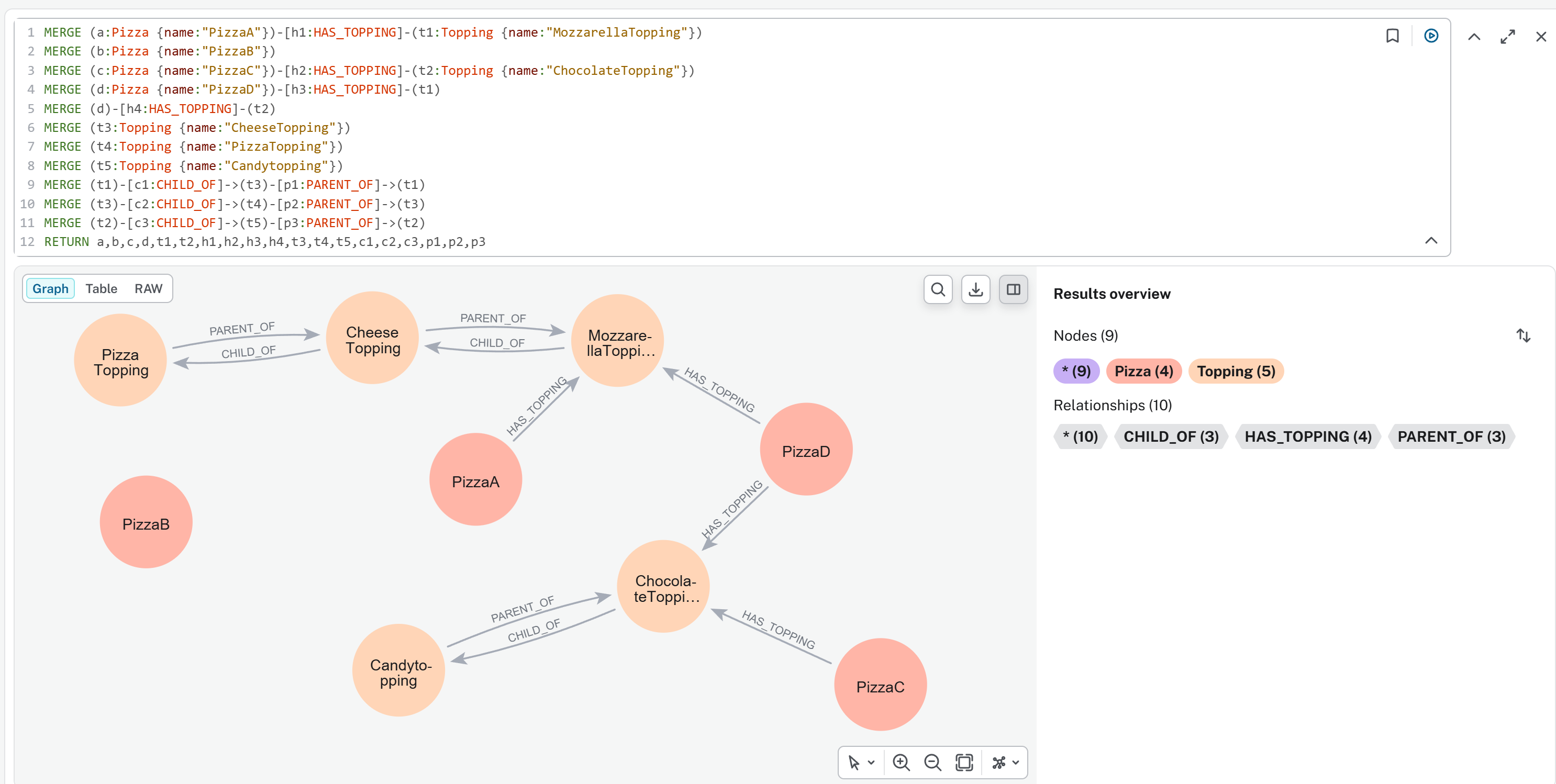Select the ChocolateTopping node
Viewport: 1556px width, 784px height.
click(x=663, y=586)
